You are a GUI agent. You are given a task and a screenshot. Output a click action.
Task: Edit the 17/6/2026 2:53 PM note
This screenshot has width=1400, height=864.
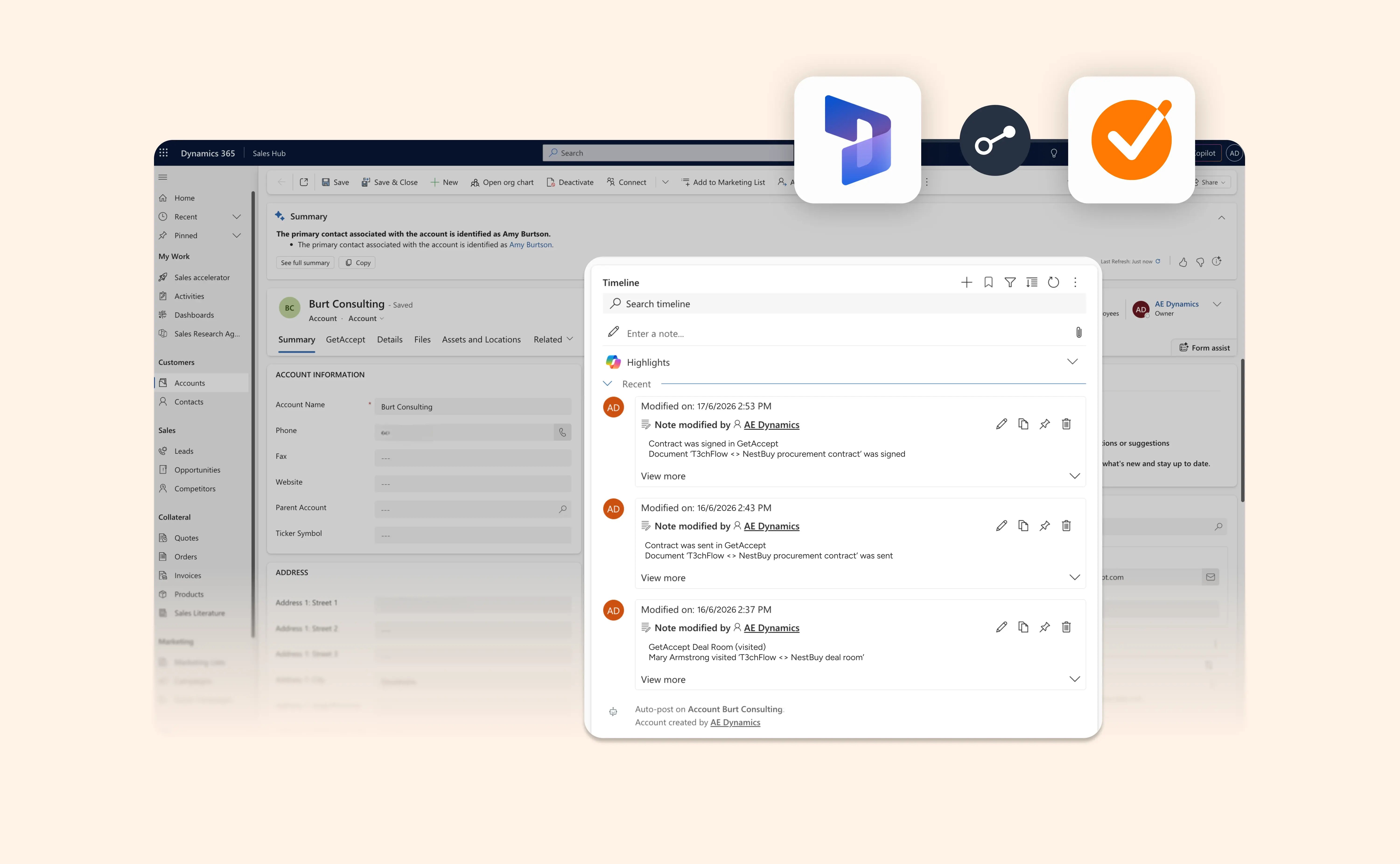coord(1001,424)
